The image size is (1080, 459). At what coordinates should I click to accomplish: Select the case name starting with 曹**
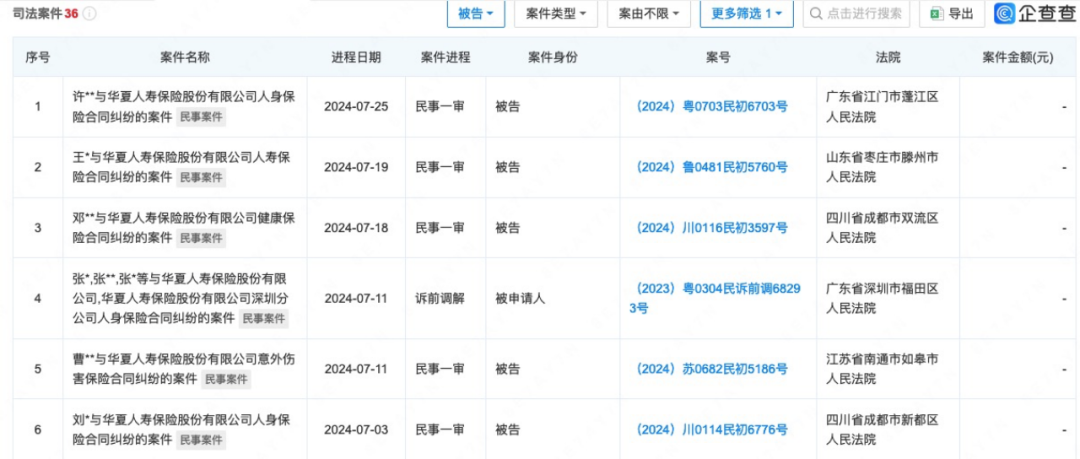tap(184, 369)
